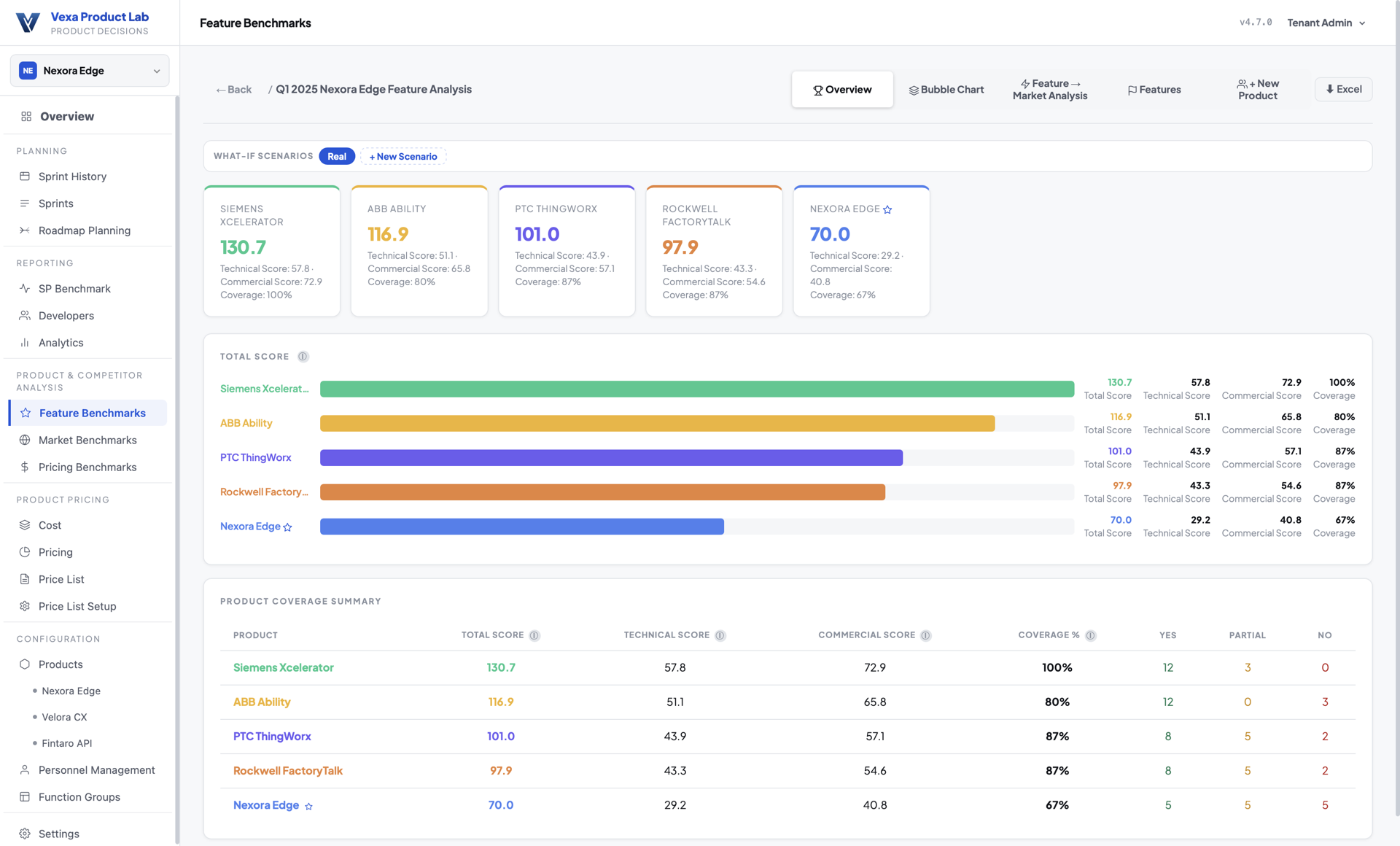Image resolution: width=1400 pixels, height=846 pixels.
Task: Click the orange Rockwell FactoryTalk score bar
Action: [603, 492]
